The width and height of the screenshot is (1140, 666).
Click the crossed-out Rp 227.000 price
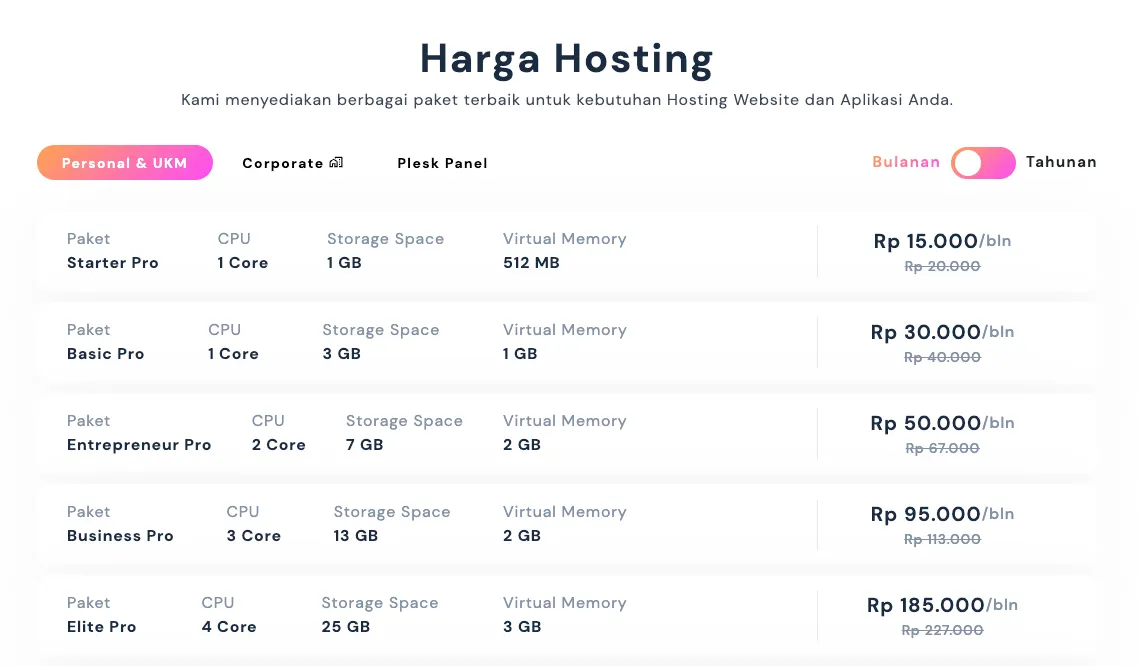(x=942, y=630)
